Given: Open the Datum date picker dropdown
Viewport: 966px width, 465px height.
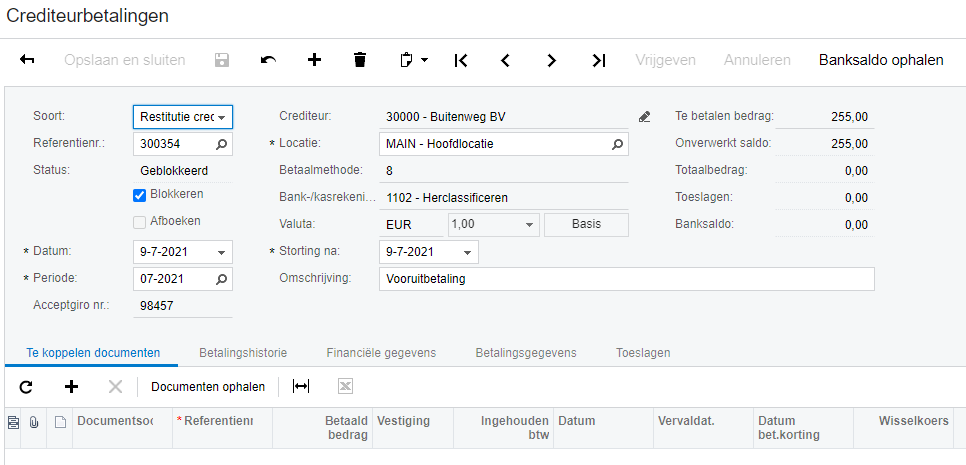Looking at the screenshot, I should 221,252.
